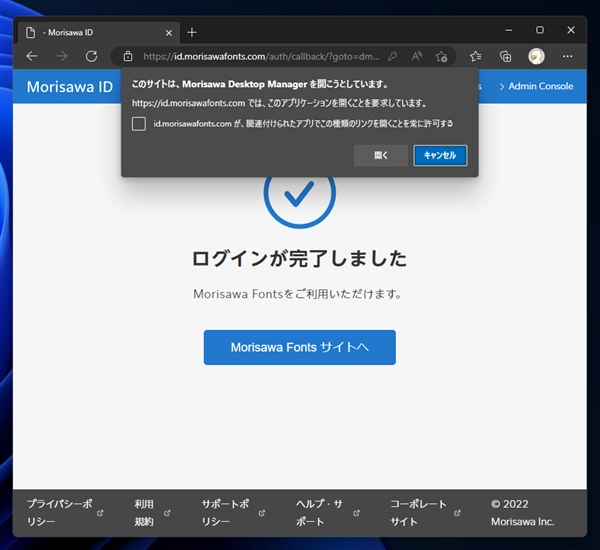
Task: Click the © 2022 Morisawa Inc. text
Action: pyautogui.click(x=523, y=512)
